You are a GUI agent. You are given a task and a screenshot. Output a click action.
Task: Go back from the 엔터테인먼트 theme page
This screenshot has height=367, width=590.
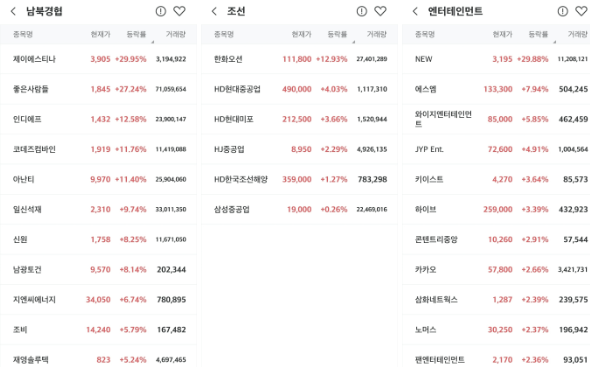click(x=415, y=11)
